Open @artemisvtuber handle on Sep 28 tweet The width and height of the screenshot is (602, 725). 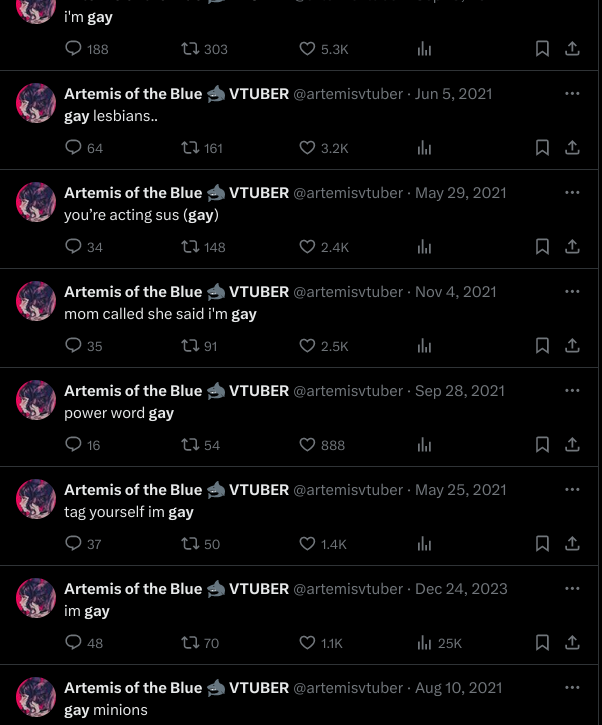tap(348, 391)
